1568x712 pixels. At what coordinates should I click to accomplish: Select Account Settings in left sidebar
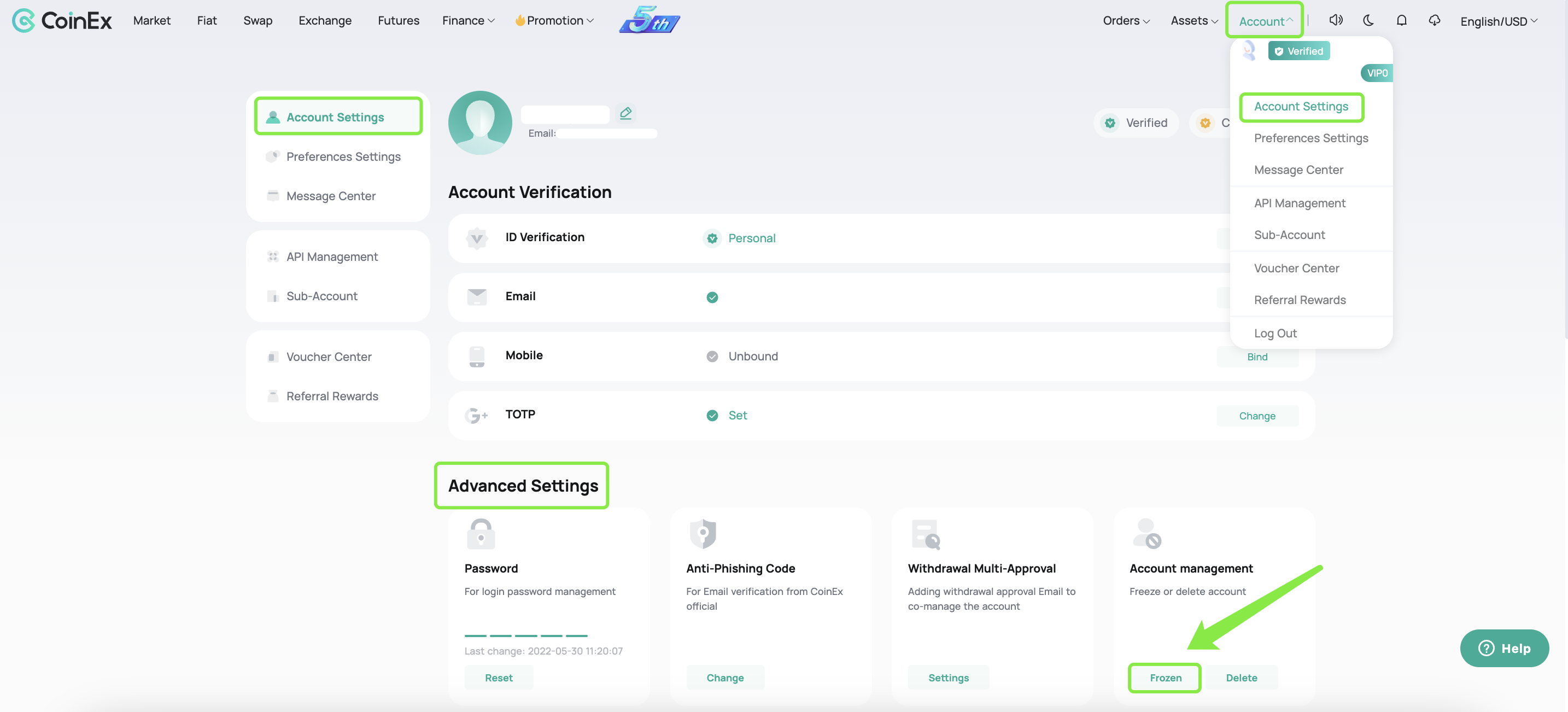[338, 116]
